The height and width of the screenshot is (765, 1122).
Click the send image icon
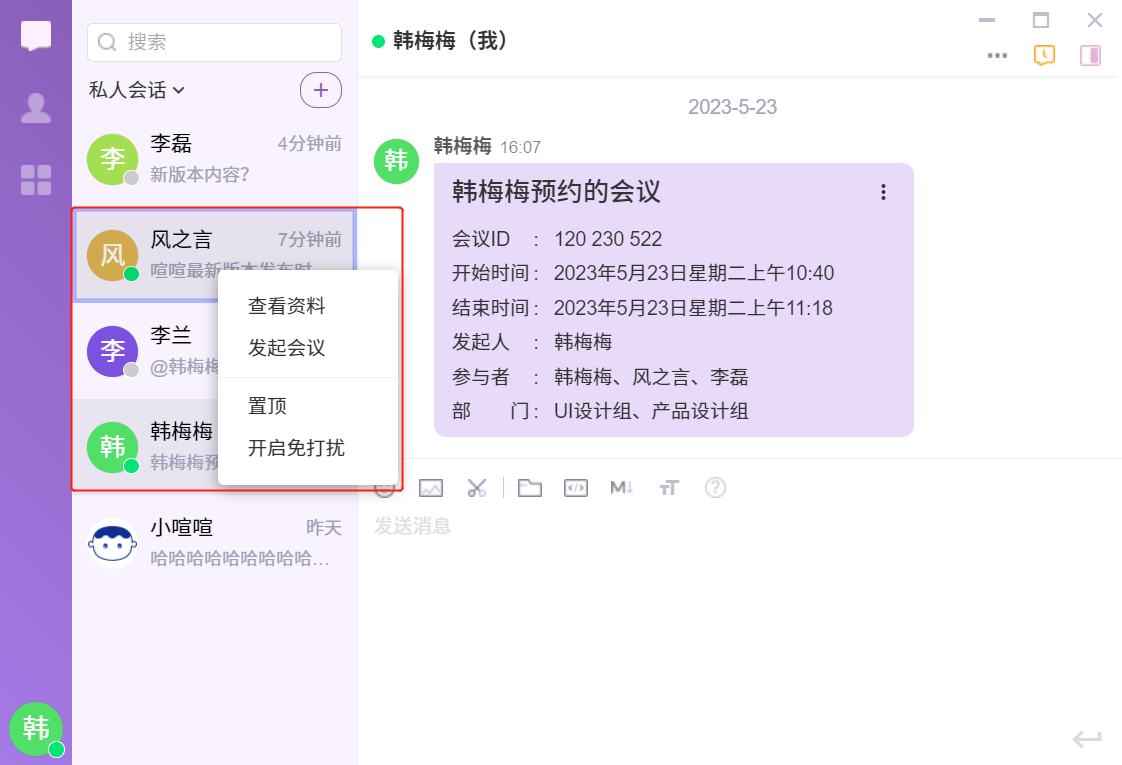[x=431, y=488]
